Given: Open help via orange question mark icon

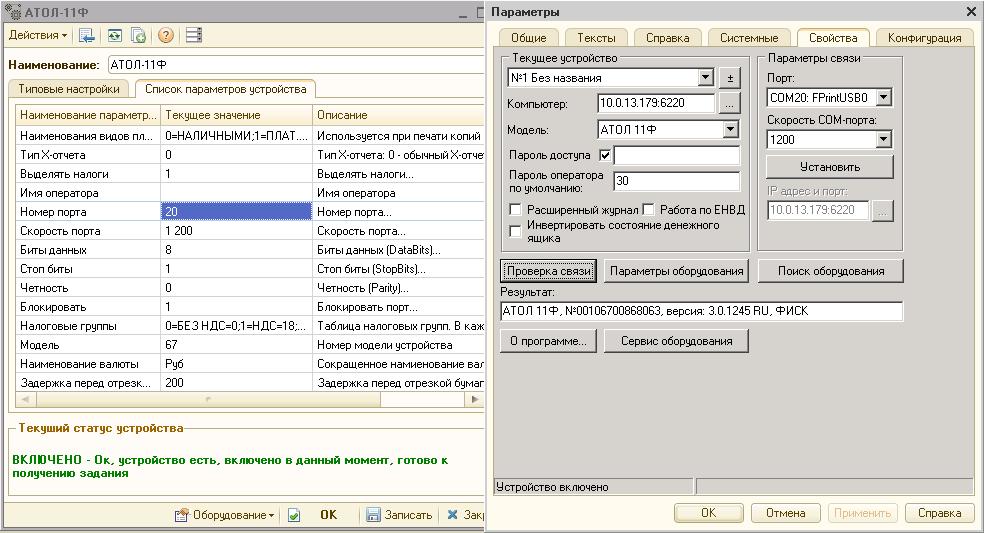Looking at the screenshot, I should [x=166, y=36].
